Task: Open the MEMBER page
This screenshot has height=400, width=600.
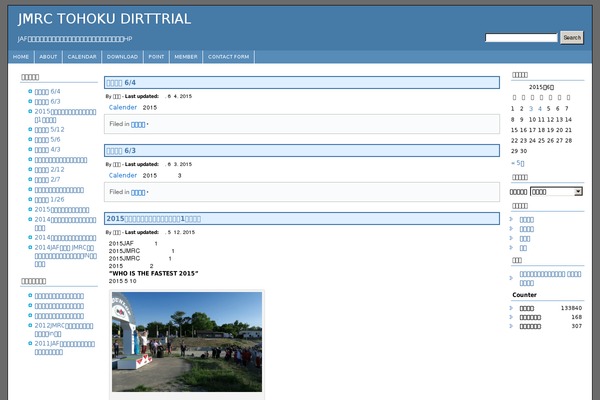Action: 186,57
